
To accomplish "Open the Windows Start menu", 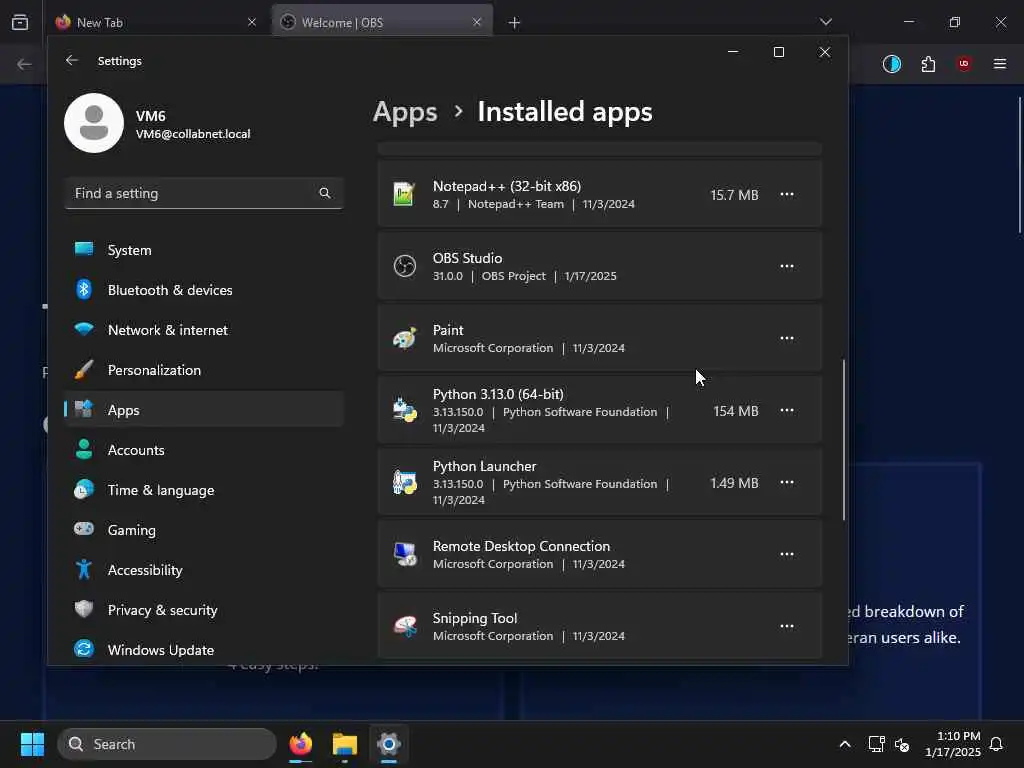I will pos(32,744).
